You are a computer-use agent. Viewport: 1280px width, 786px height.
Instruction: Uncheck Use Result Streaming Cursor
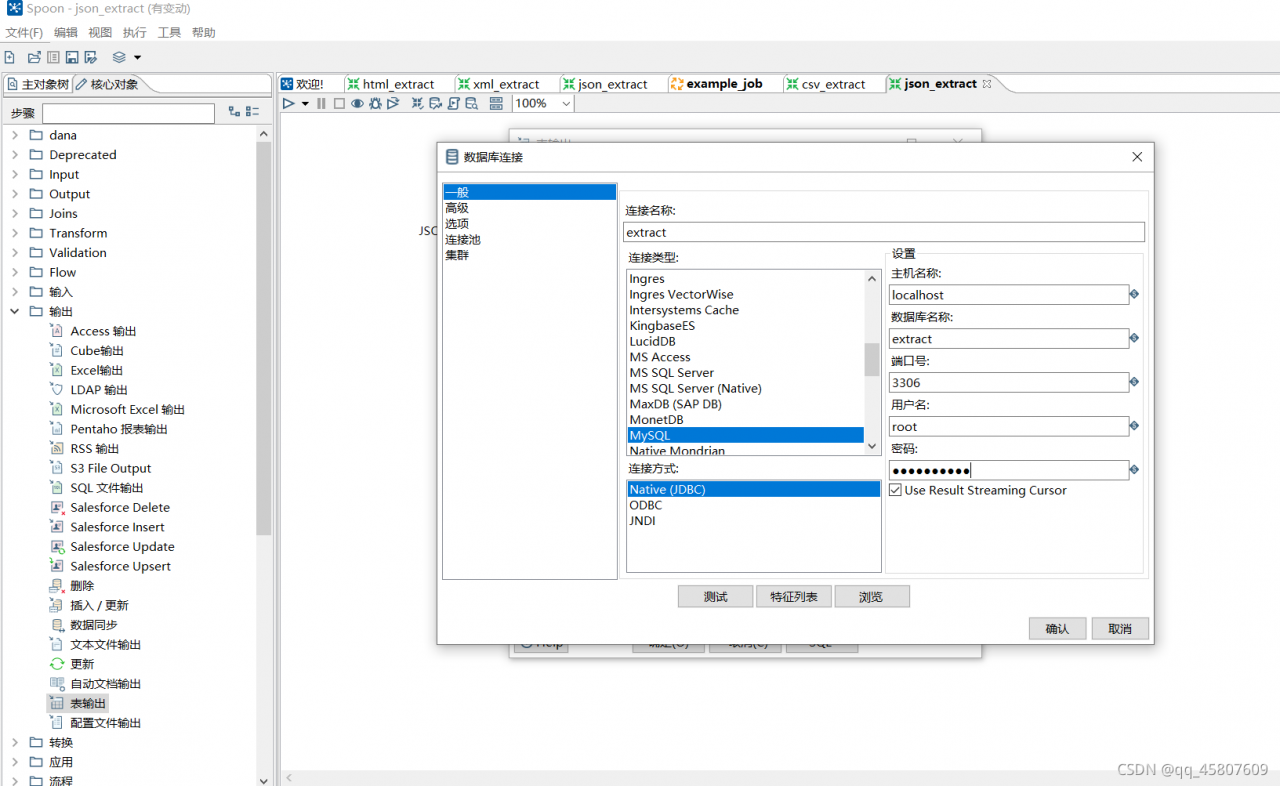point(896,490)
